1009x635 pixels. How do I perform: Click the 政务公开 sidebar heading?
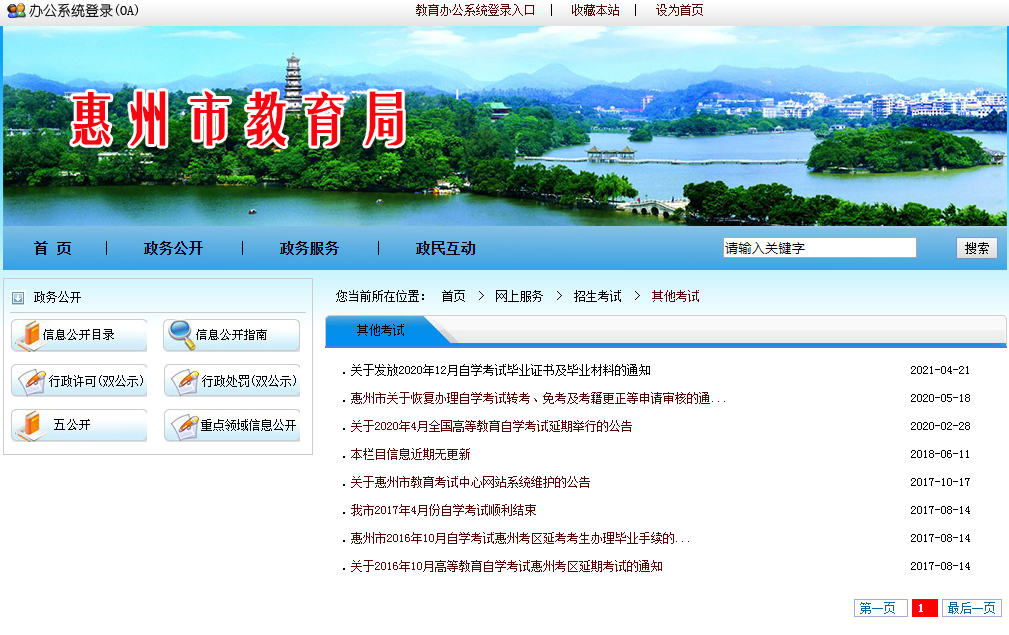[57, 297]
